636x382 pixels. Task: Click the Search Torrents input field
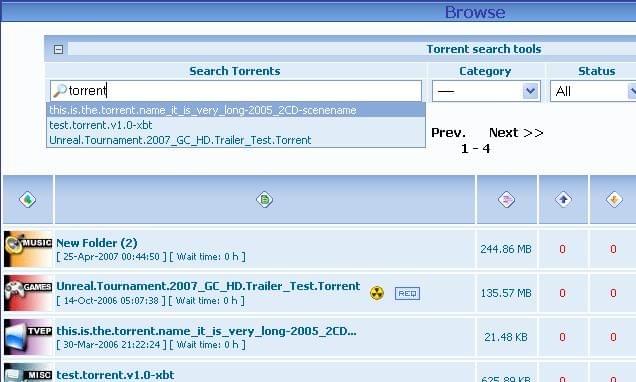[236, 90]
